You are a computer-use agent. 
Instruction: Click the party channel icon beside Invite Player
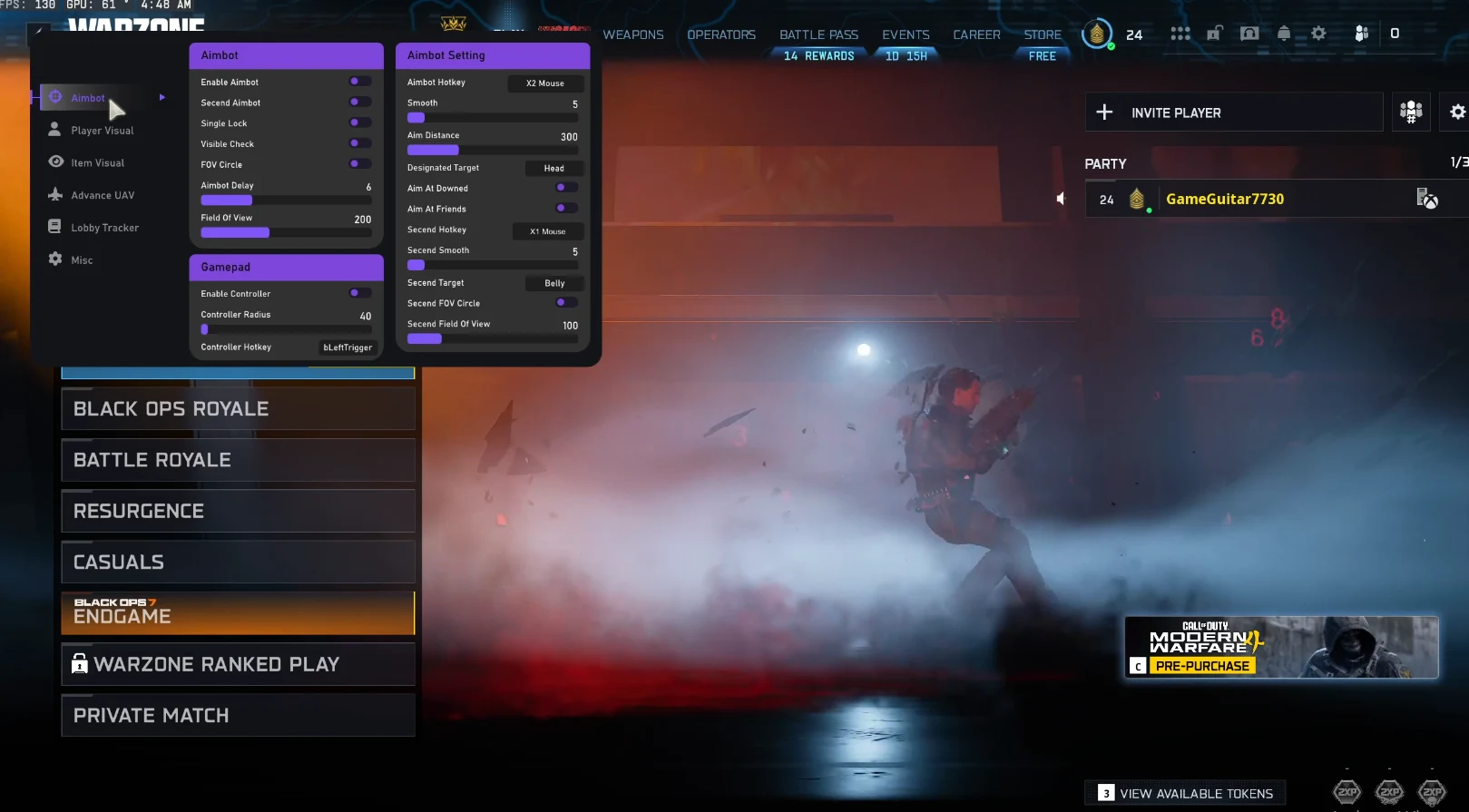[1411, 112]
